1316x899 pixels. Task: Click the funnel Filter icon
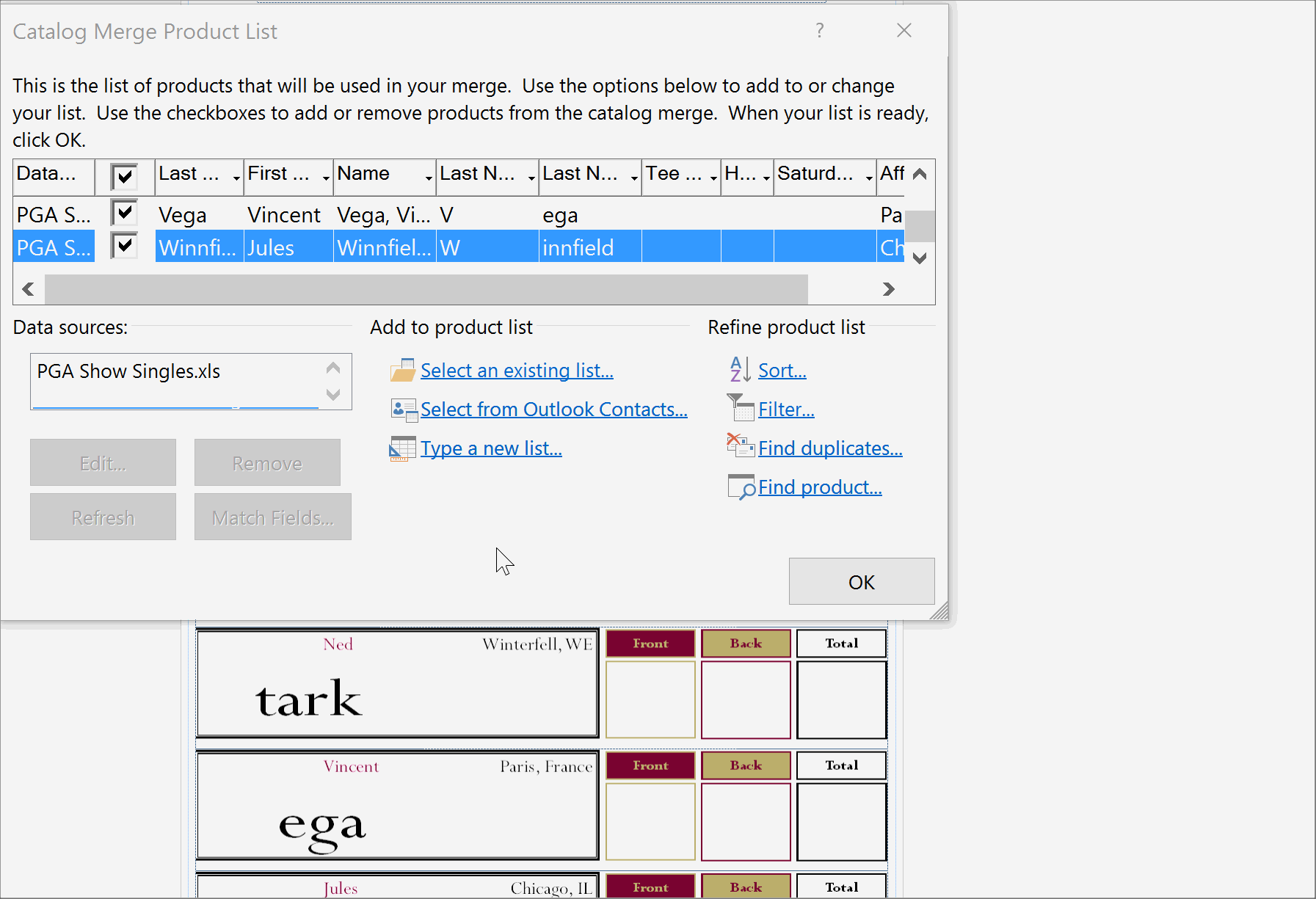740,407
